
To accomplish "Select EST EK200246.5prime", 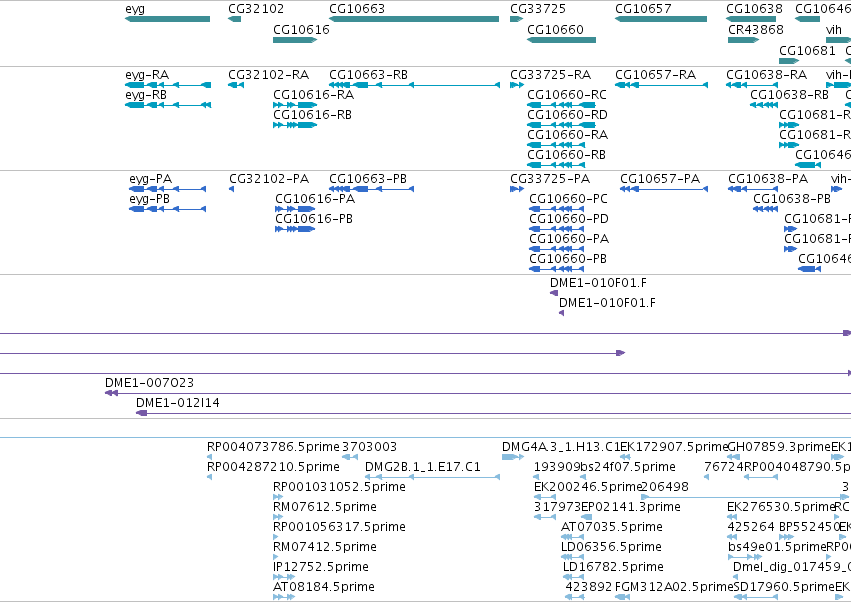I will 588,487.
